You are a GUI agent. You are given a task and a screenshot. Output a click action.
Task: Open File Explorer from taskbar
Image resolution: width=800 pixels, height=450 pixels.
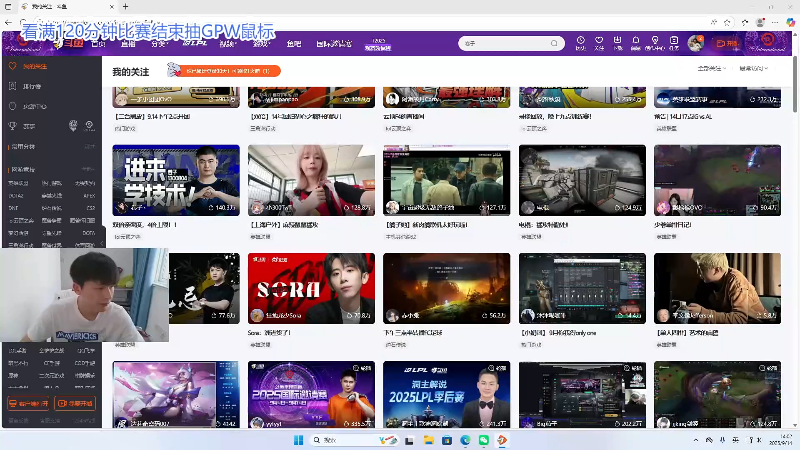(x=429, y=440)
